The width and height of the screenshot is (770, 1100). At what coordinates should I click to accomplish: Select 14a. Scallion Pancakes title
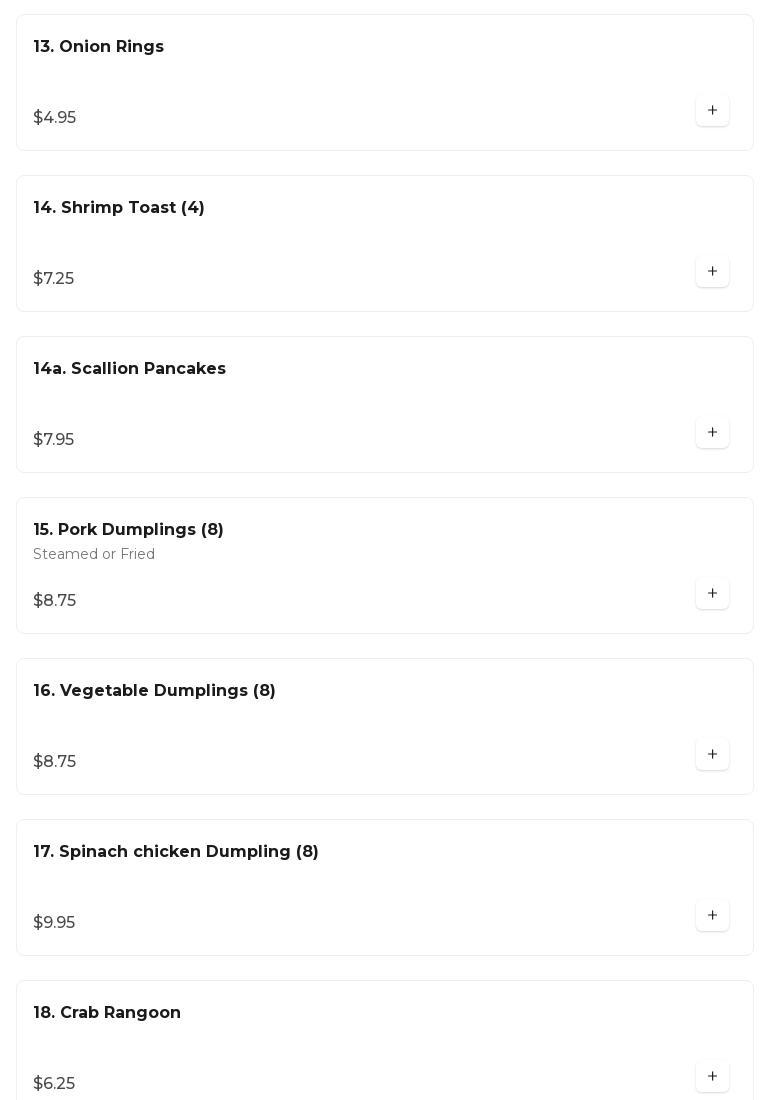tap(129, 369)
